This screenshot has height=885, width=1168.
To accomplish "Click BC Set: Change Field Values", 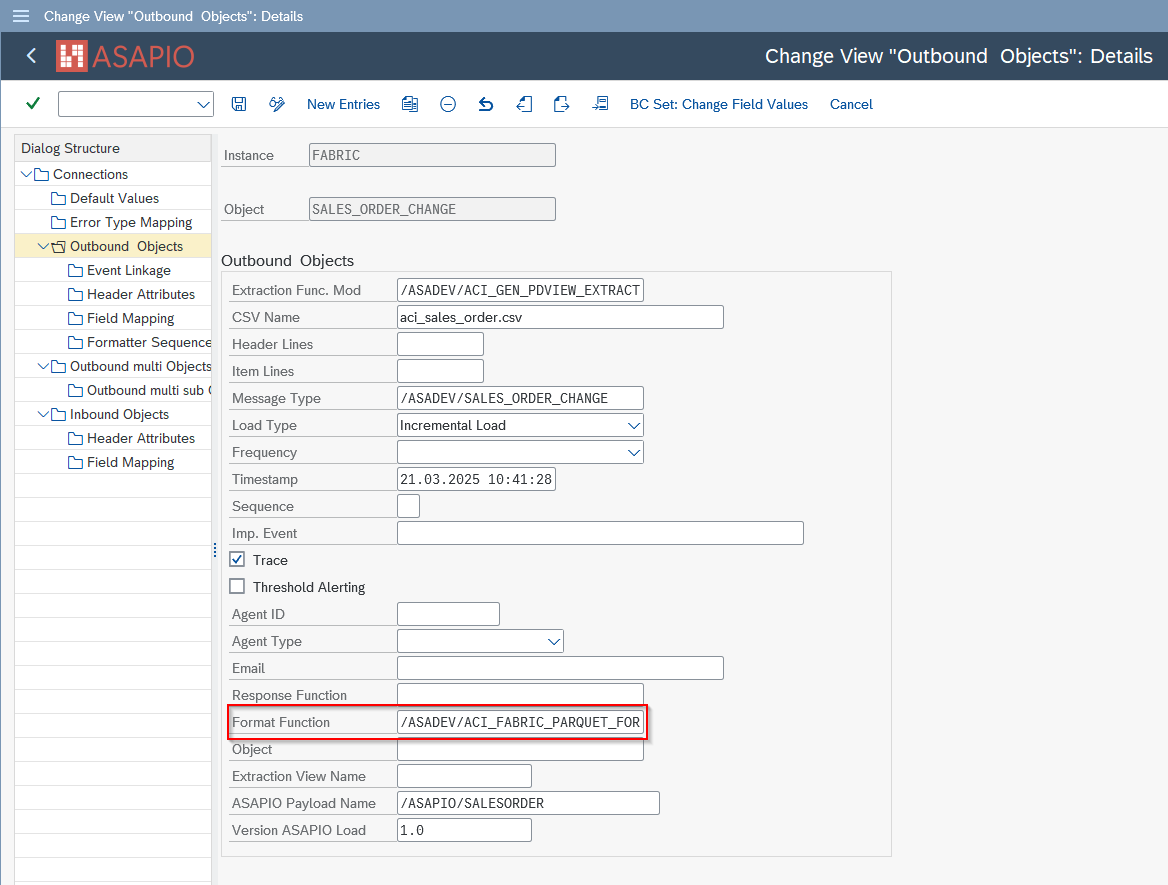I will (x=719, y=104).
